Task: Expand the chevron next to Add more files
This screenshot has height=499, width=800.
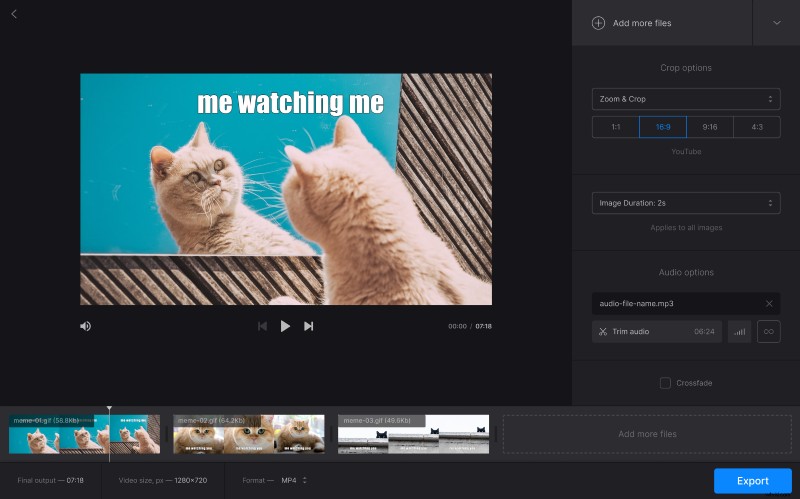Action: [x=777, y=23]
